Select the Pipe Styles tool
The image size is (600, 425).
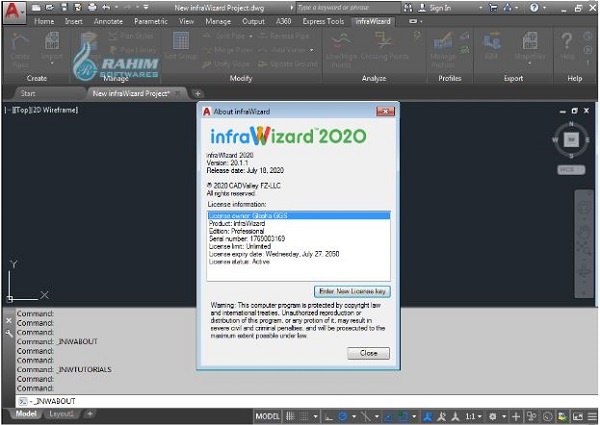[x=131, y=36]
